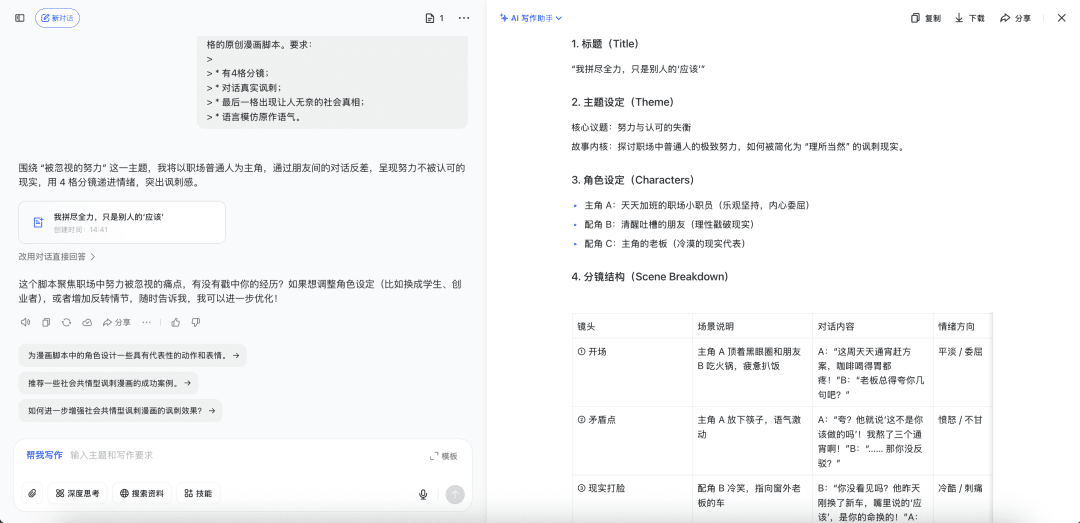Click the thumbs up icon
This screenshot has width=1080, height=523.
176,322
